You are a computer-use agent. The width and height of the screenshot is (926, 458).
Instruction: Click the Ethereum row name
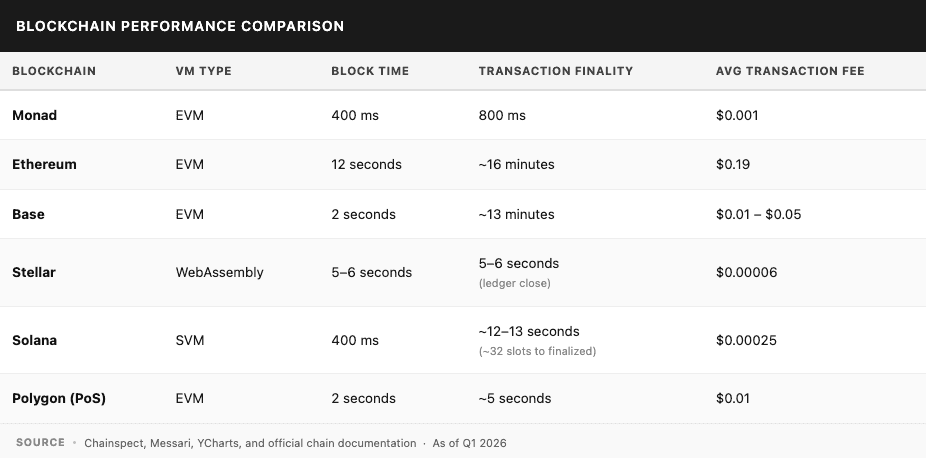pyautogui.click(x=44, y=164)
